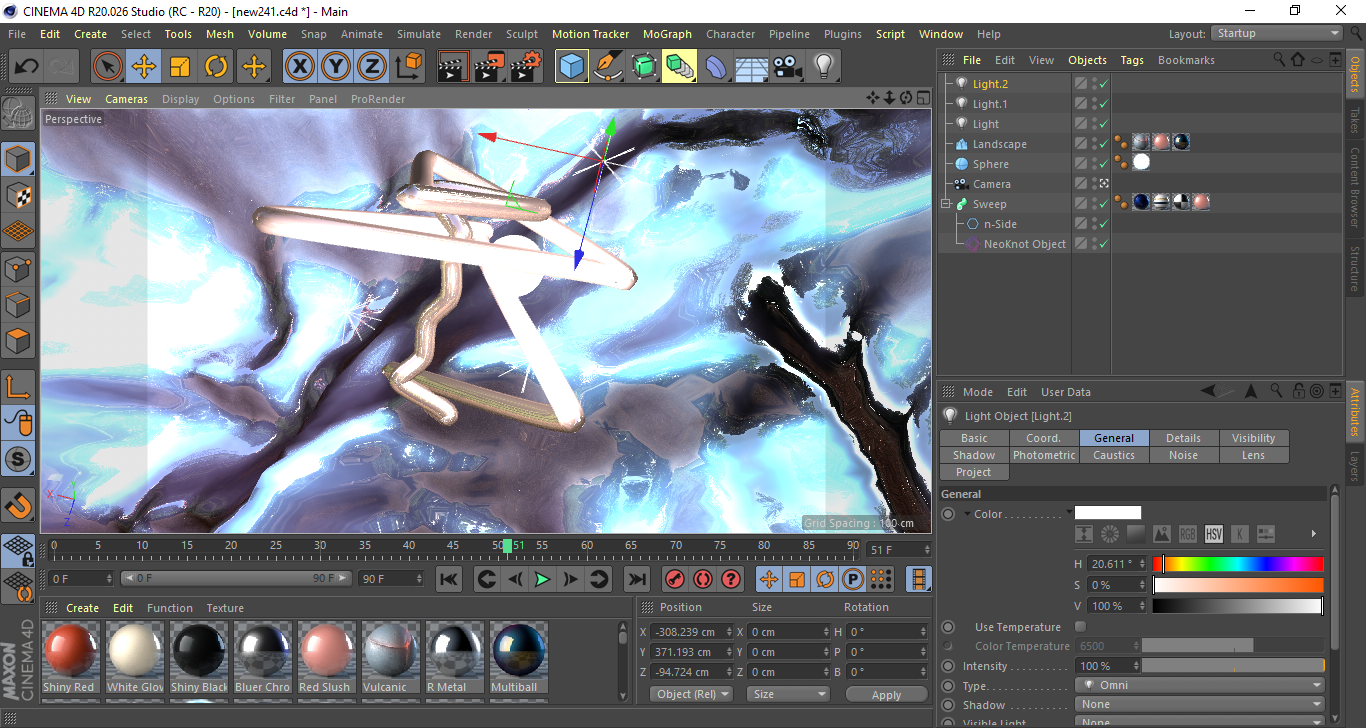
Task: Open the Cameras viewport menu
Action: click(127, 99)
